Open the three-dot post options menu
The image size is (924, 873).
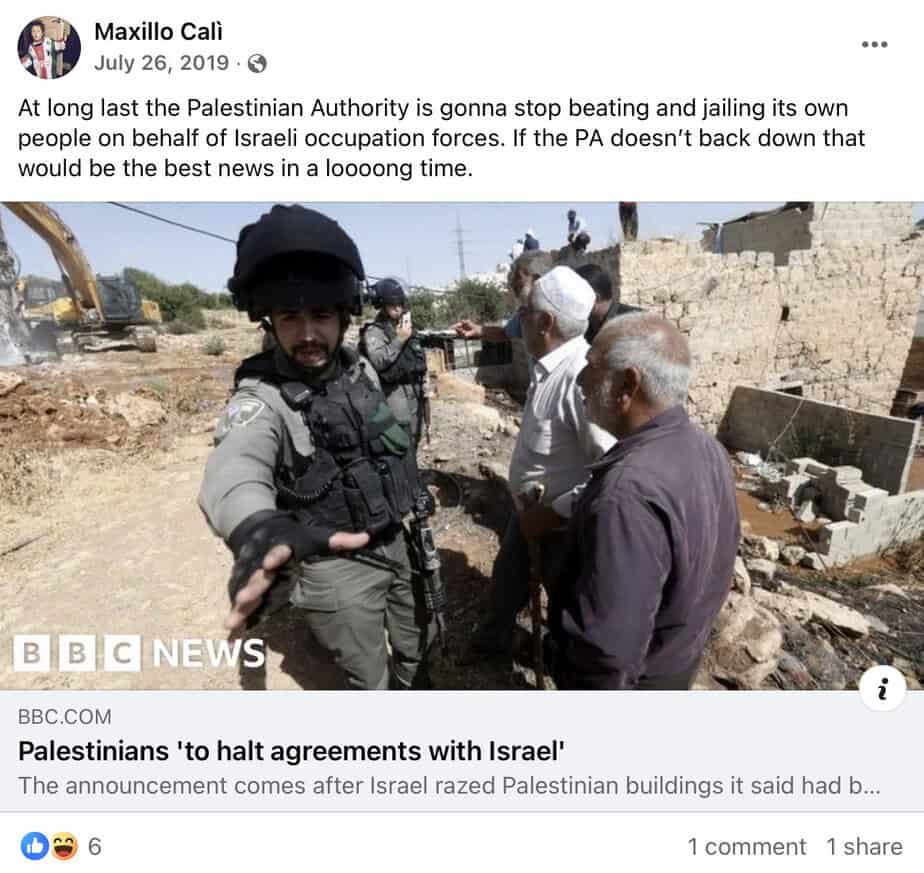tap(874, 44)
